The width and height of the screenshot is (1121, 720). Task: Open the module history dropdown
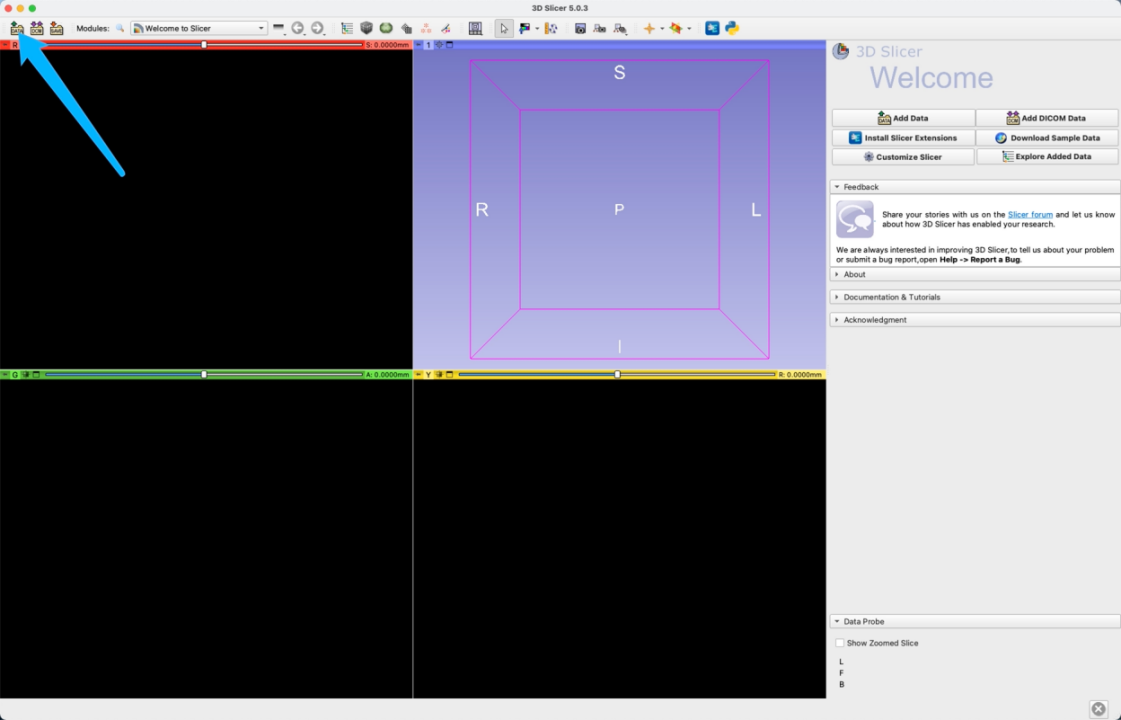[x=279, y=29]
